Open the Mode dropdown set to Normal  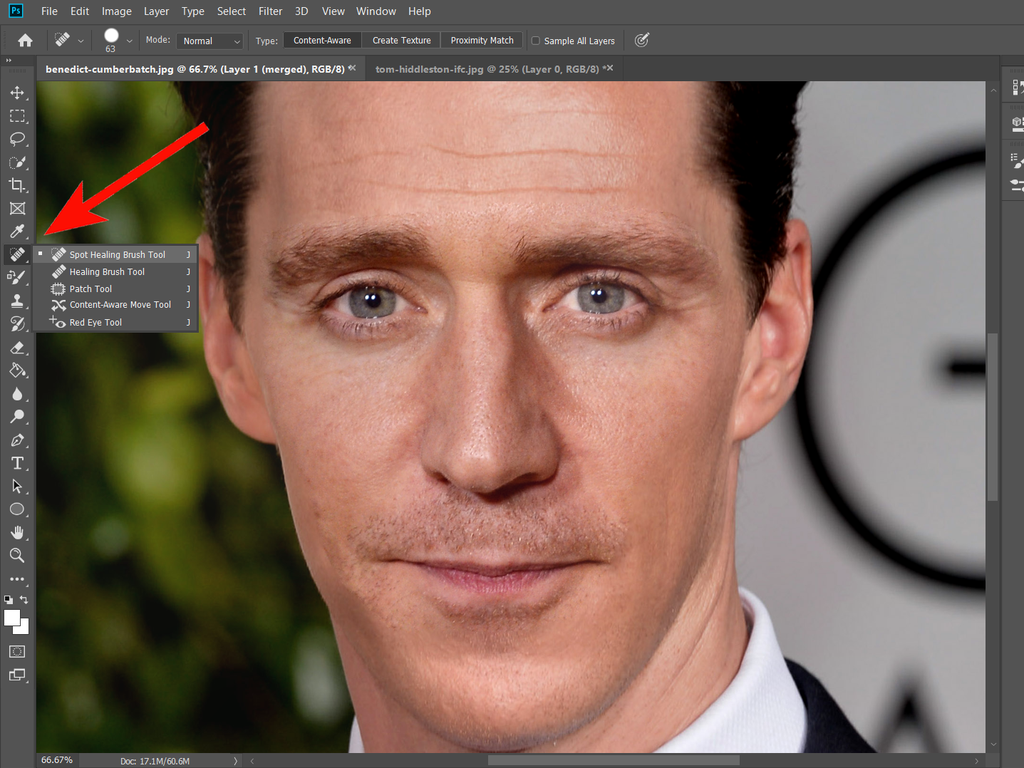(x=210, y=40)
